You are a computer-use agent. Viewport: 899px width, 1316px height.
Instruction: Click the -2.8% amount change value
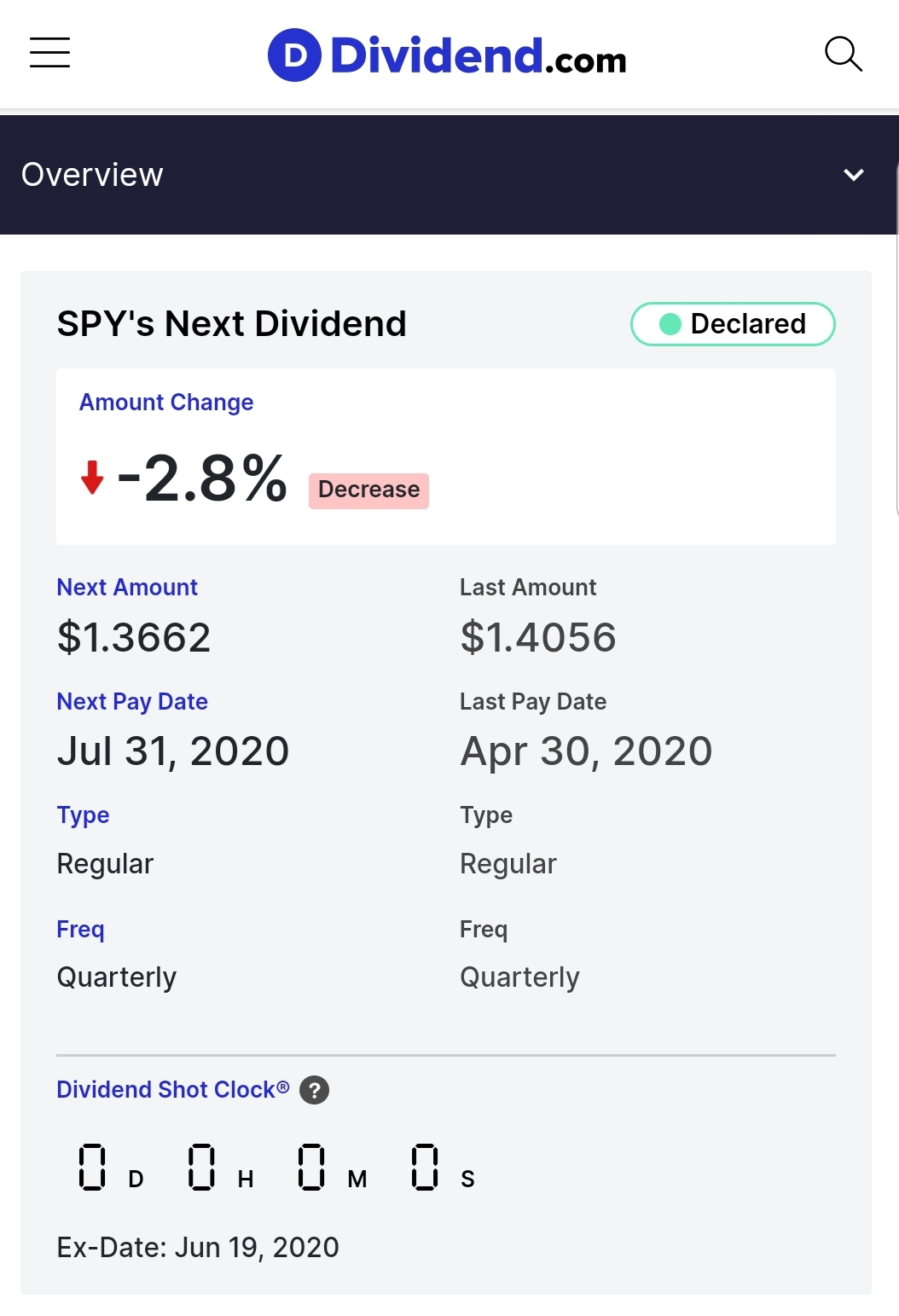(x=202, y=478)
